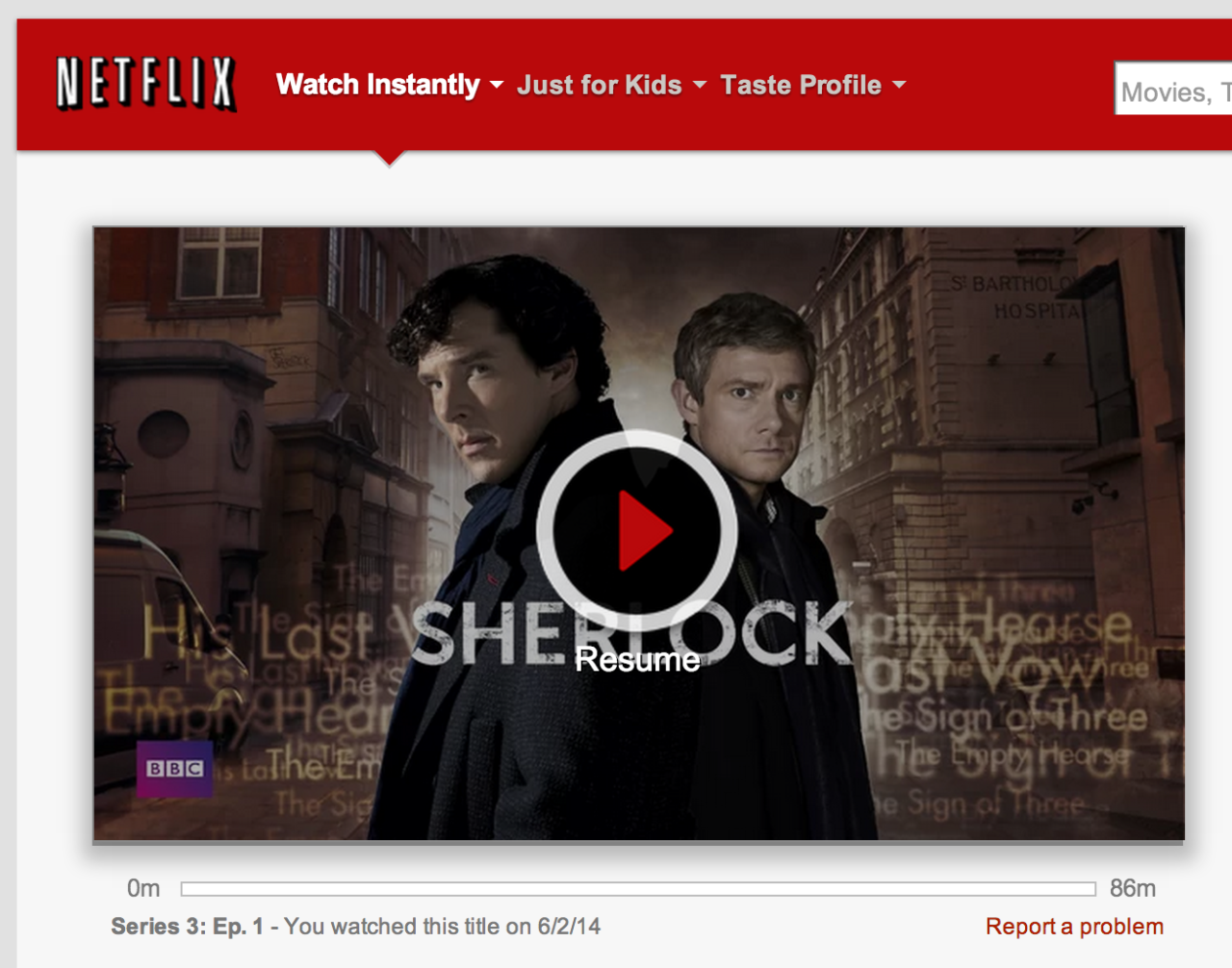Viewport: 1232px width, 968px height.
Task: Expand the Taste Profile dropdown arrow
Action: pyautogui.click(x=899, y=86)
